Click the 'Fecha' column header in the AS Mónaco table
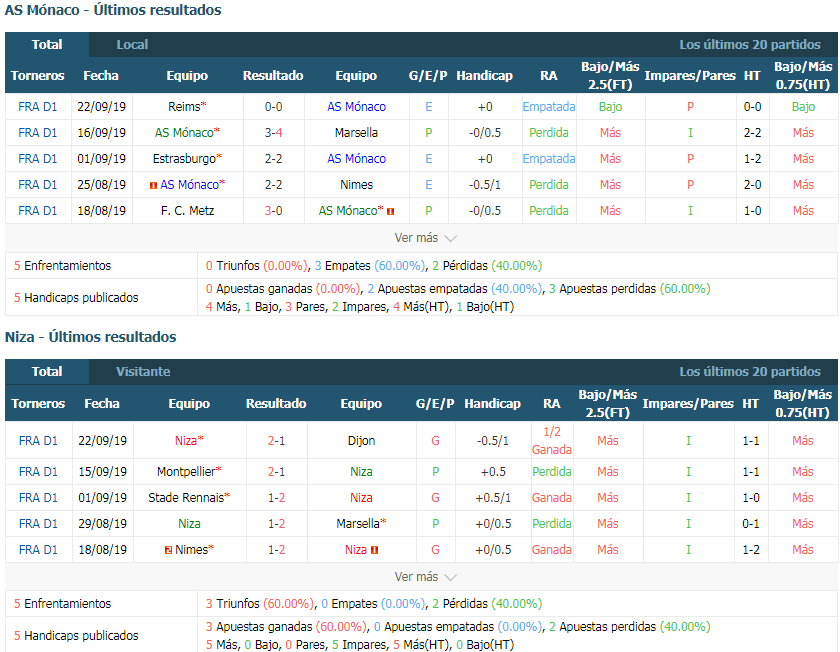840x652 pixels. pos(101,76)
